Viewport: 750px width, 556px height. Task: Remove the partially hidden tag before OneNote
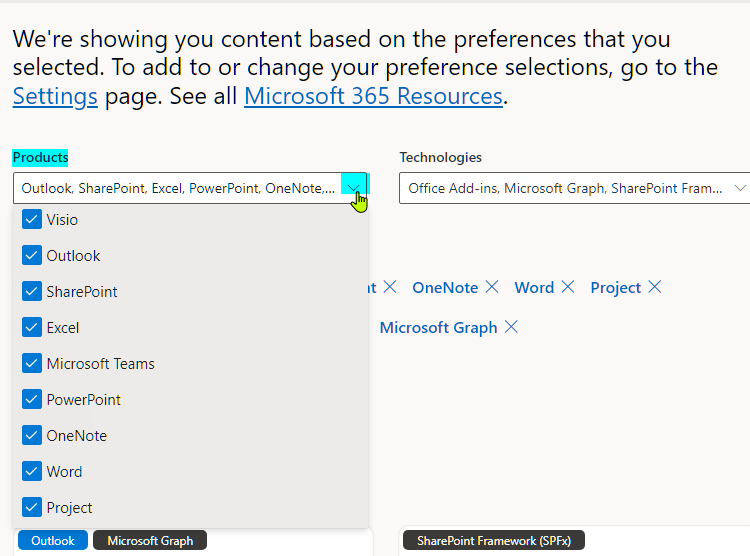point(390,287)
